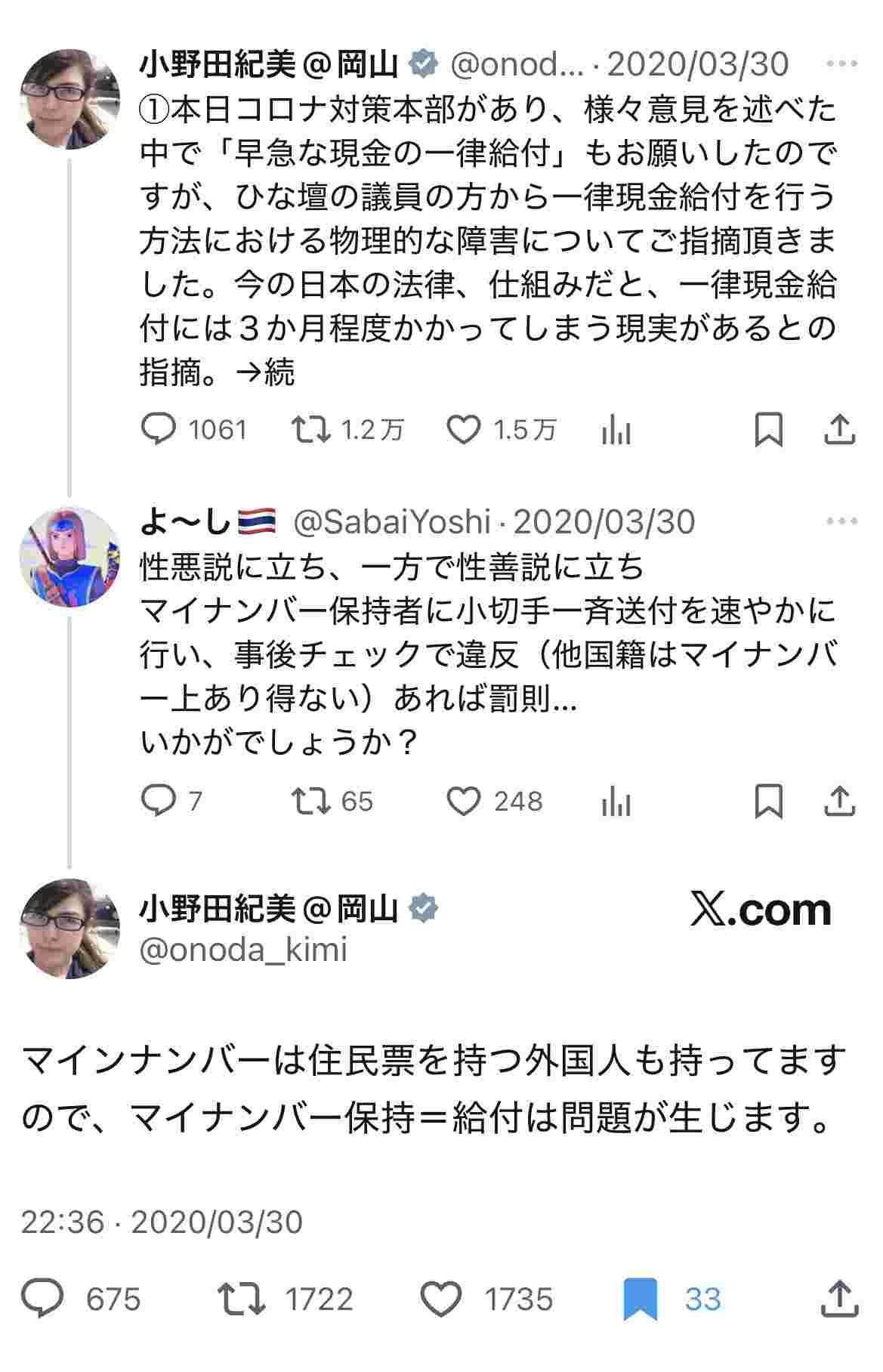Reply to the main tweet with 675 replies
The image size is (883, 1372).
pos(42,1299)
